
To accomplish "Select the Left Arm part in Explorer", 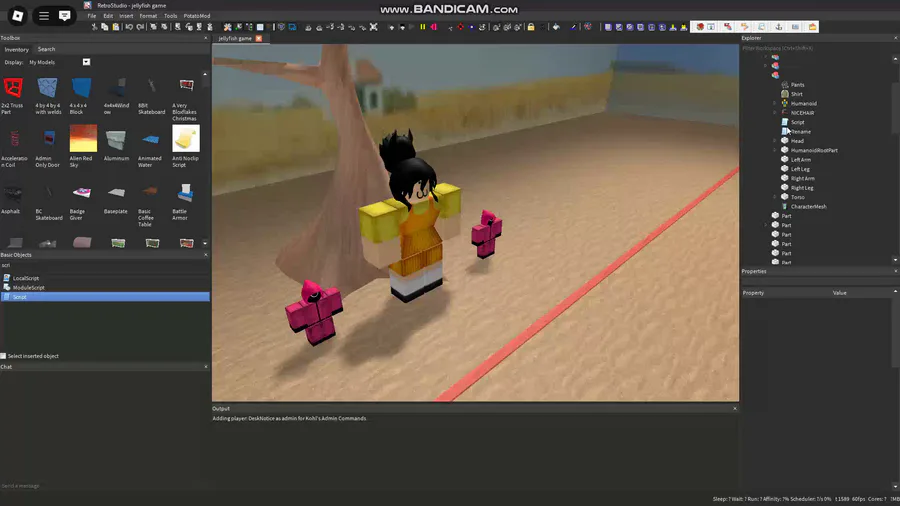I will click(x=800, y=159).
